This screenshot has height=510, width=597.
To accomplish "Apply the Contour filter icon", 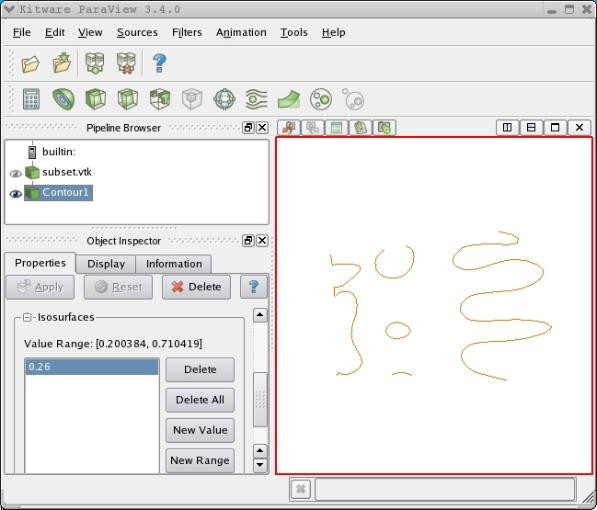I will [x=63, y=99].
